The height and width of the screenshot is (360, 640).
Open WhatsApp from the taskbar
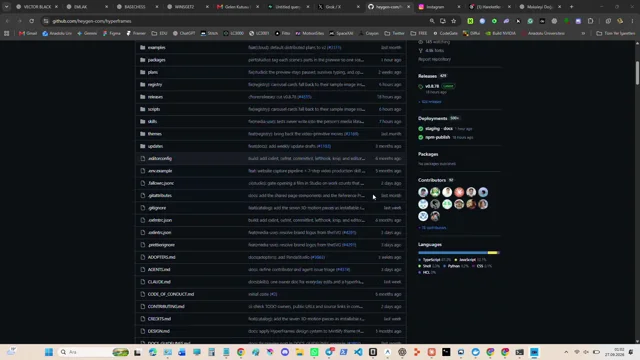pyautogui.click(x=314, y=352)
